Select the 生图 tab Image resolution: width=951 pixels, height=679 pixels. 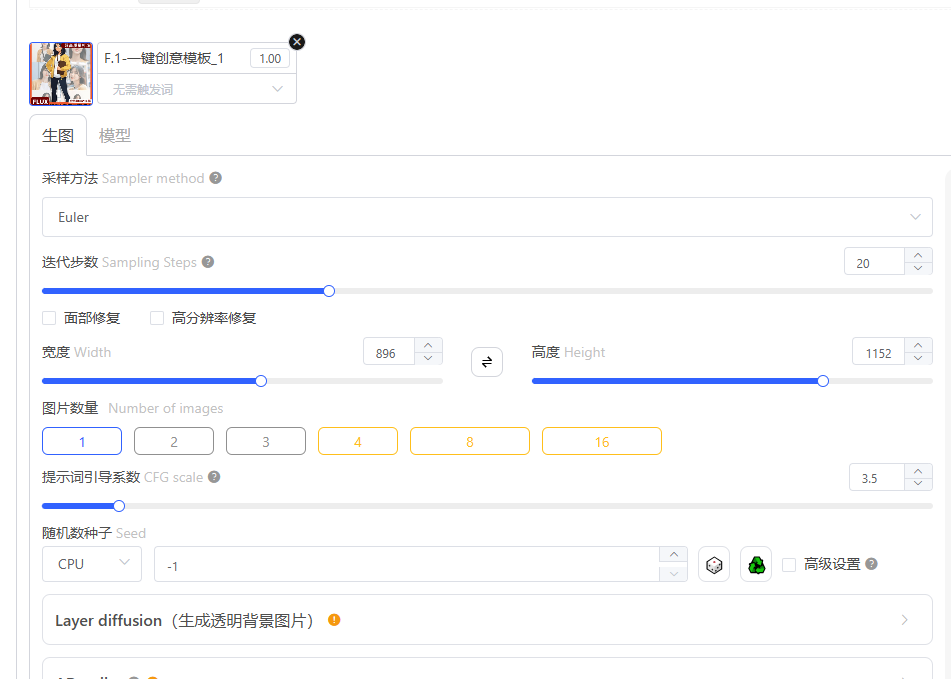point(57,134)
